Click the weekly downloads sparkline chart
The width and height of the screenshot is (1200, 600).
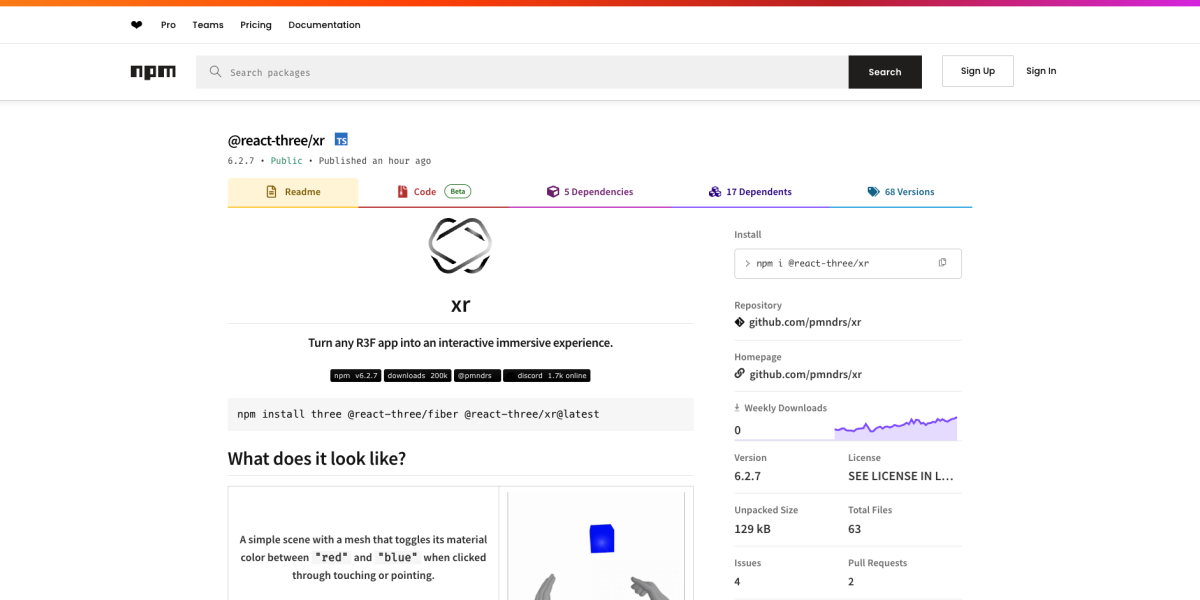click(x=896, y=428)
